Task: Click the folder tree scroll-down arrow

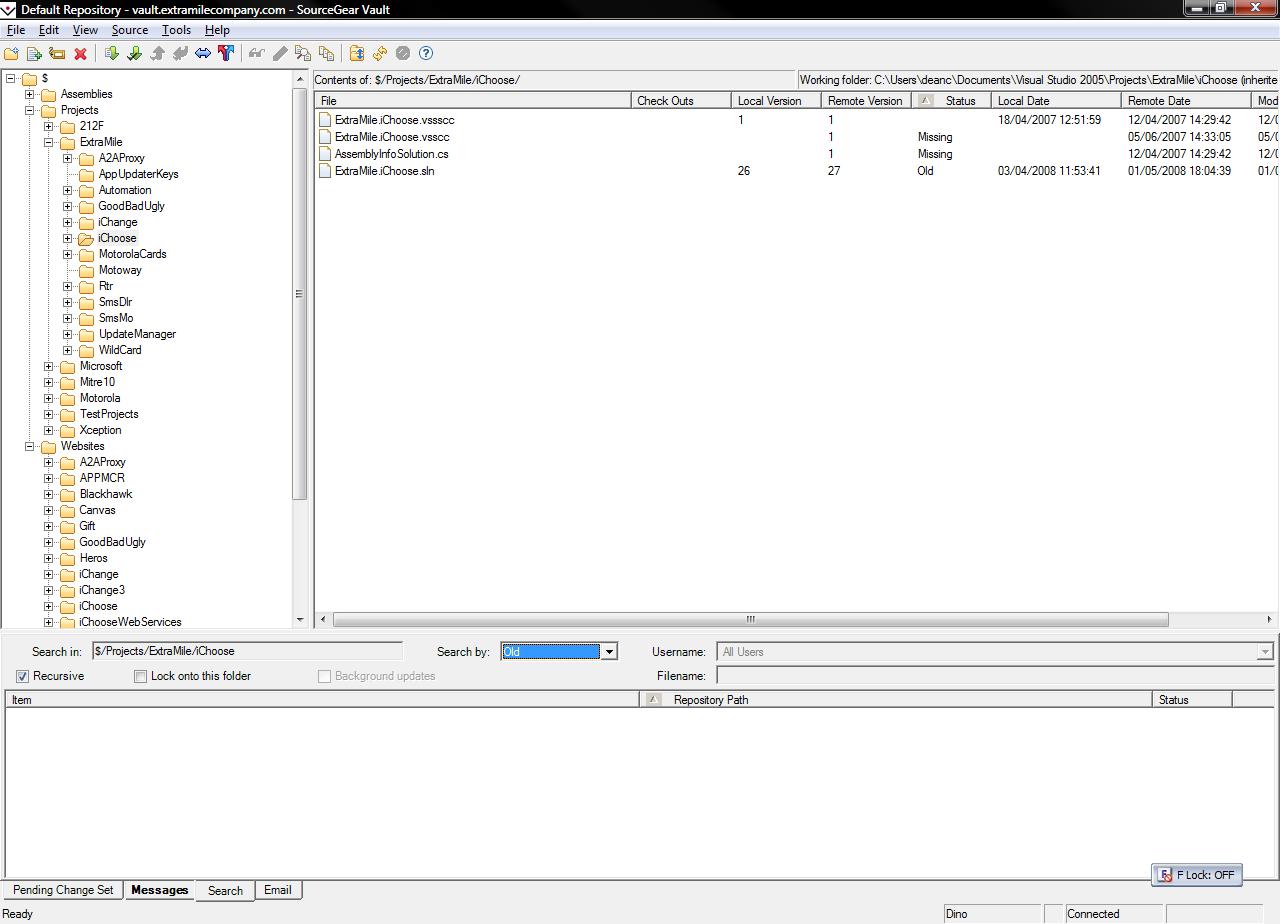Action: click(x=300, y=620)
